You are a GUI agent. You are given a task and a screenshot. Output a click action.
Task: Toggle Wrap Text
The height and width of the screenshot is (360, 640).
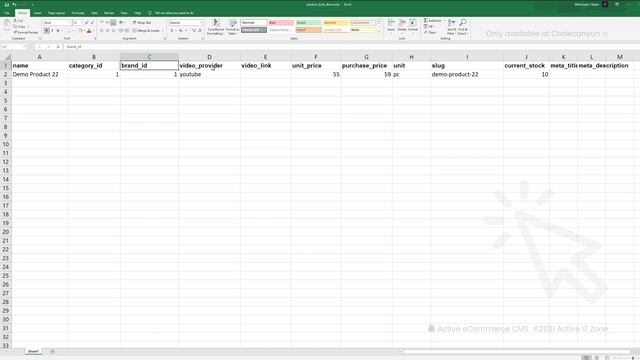(x=142, y=22)
